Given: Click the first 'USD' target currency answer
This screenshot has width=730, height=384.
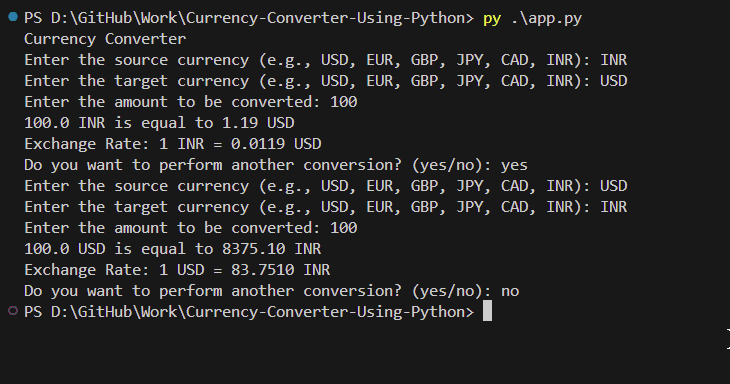Looking at the screenshot, I should [613, 81].
